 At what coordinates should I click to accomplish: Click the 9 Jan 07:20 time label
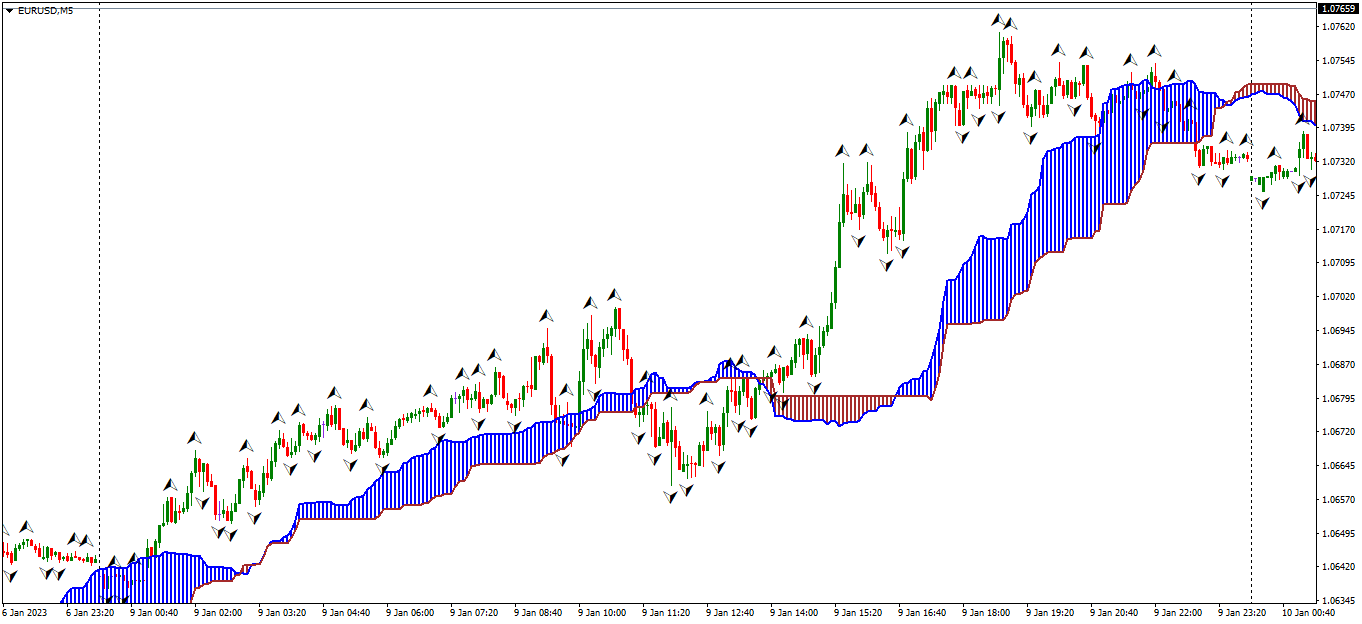[474, 612]
